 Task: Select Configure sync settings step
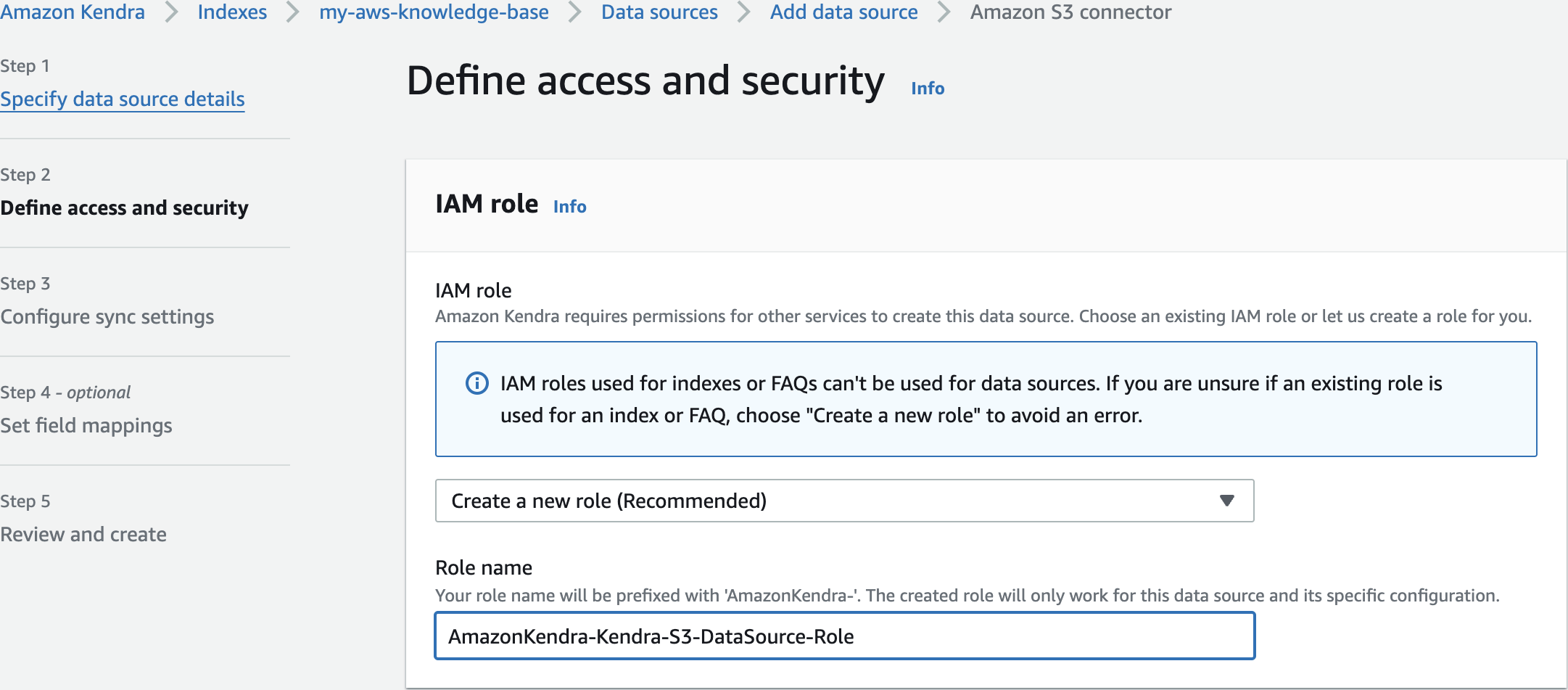pos(107,316)
